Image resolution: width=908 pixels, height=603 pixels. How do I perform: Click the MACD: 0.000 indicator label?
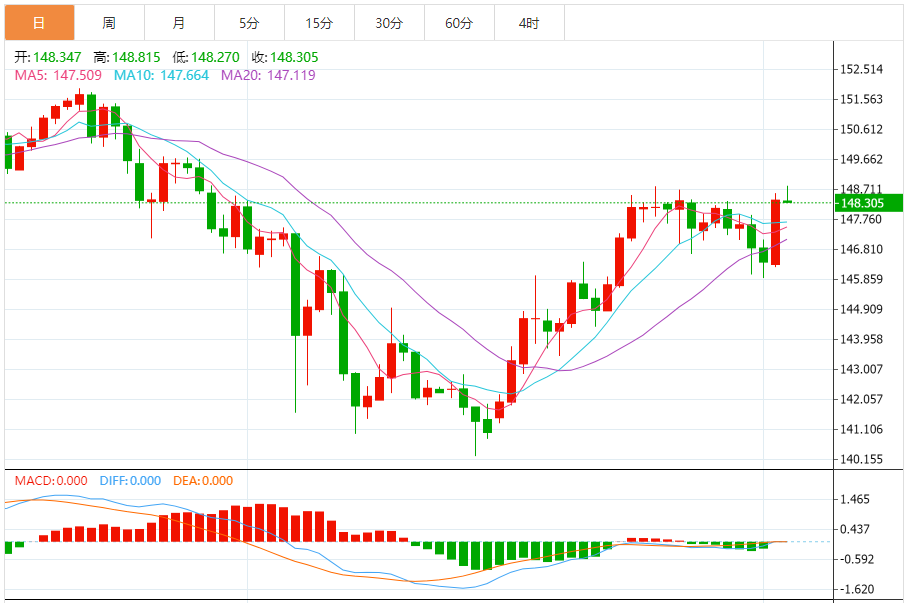tap(51, 481)
